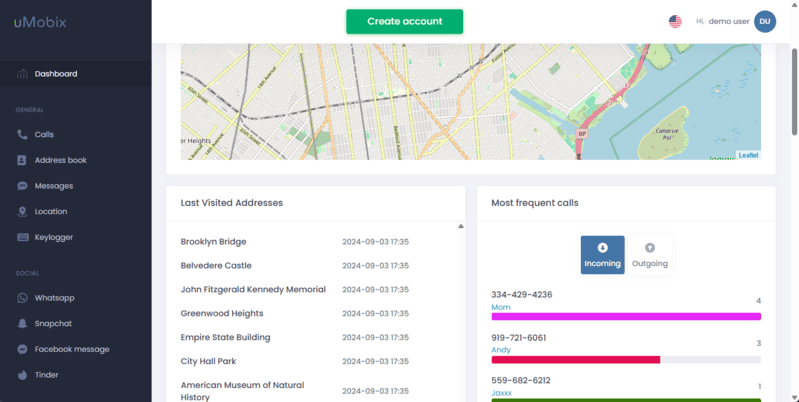This screenshot has width=799, height=402.
Task: Click the addresses list scroll-up arrow
Action: tap(461, 226)
